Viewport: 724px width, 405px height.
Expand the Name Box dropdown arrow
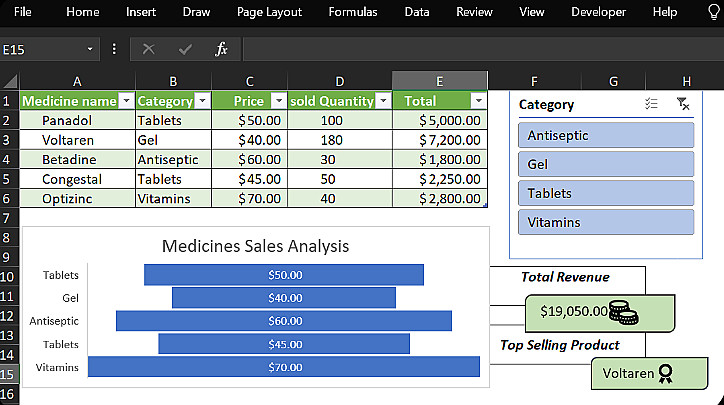click(90, 49)
